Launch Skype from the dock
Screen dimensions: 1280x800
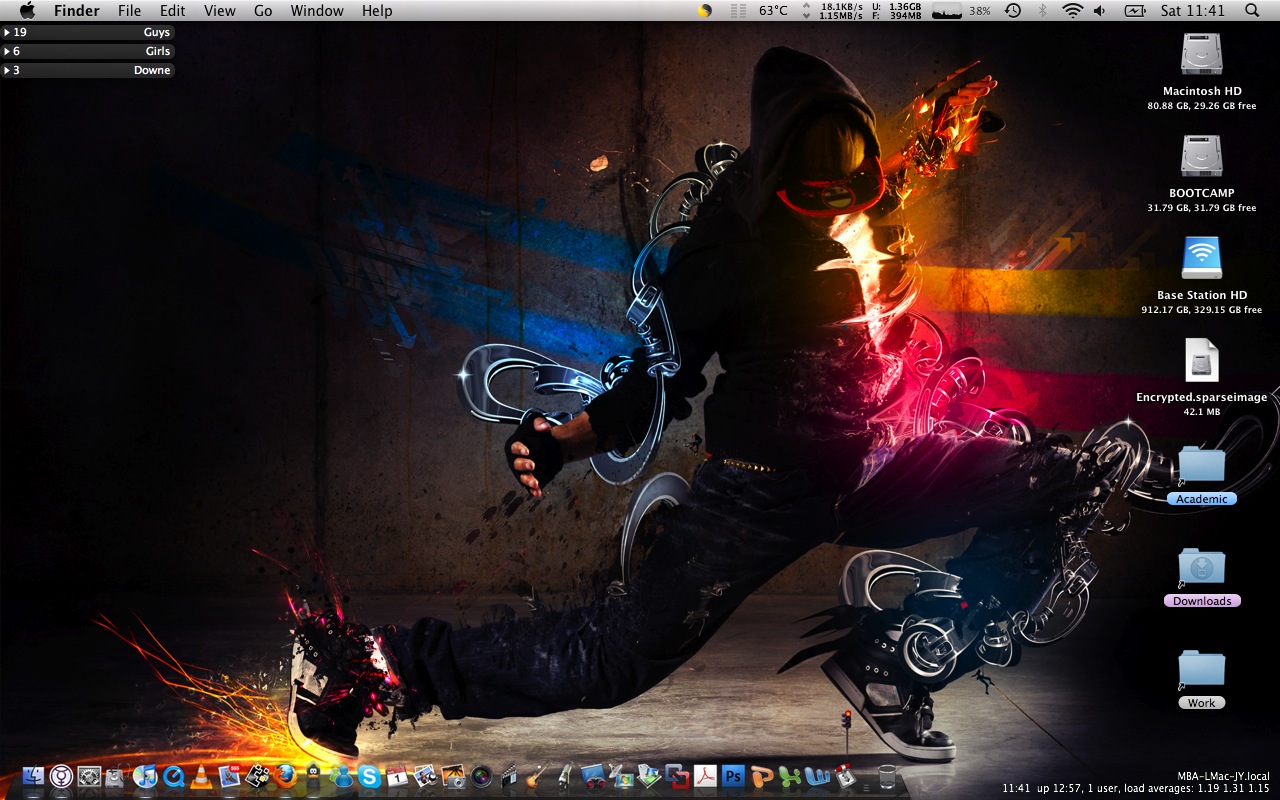tap(369, 775)
